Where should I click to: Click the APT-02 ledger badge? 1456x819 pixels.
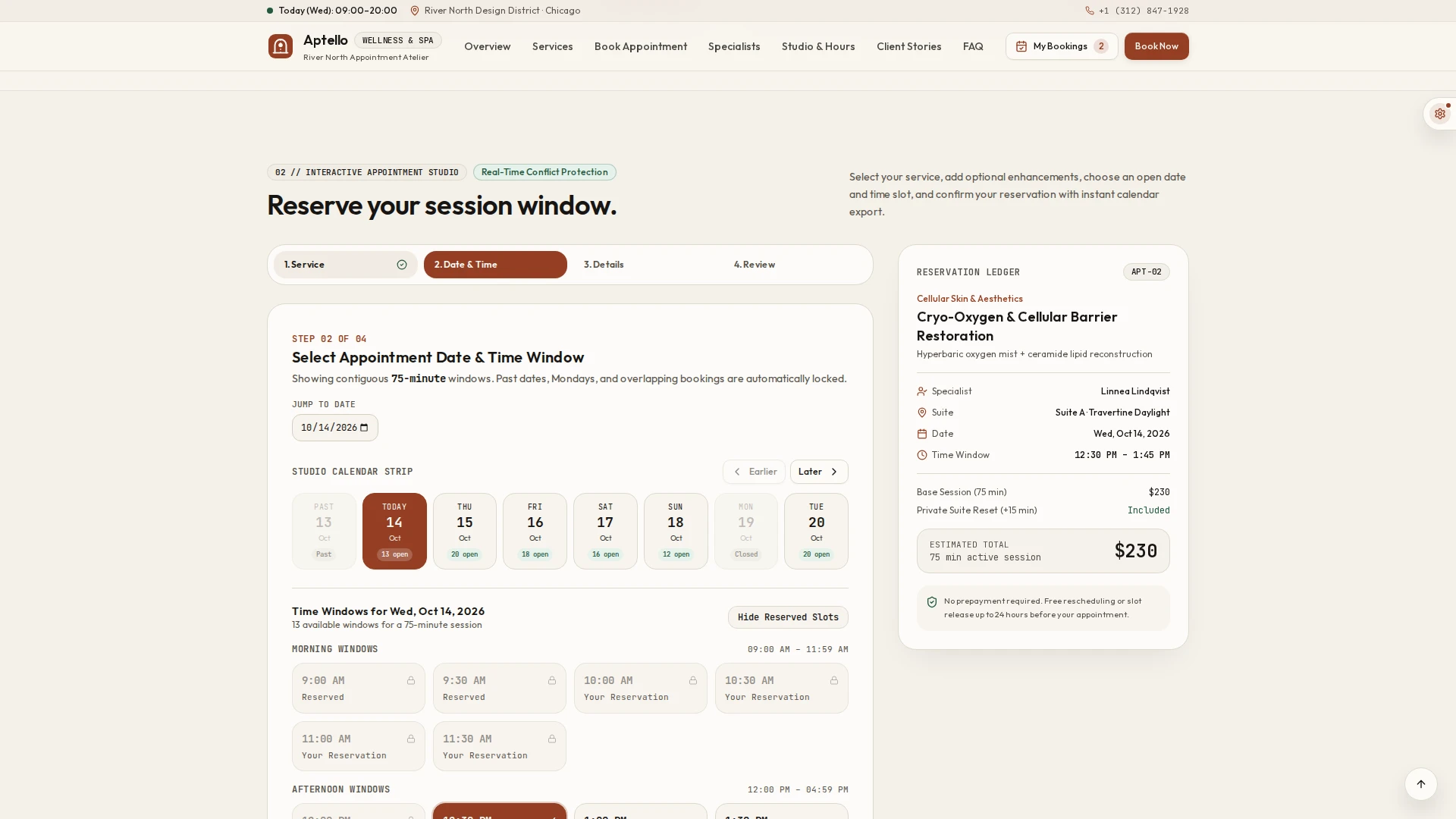(1146, 272)
